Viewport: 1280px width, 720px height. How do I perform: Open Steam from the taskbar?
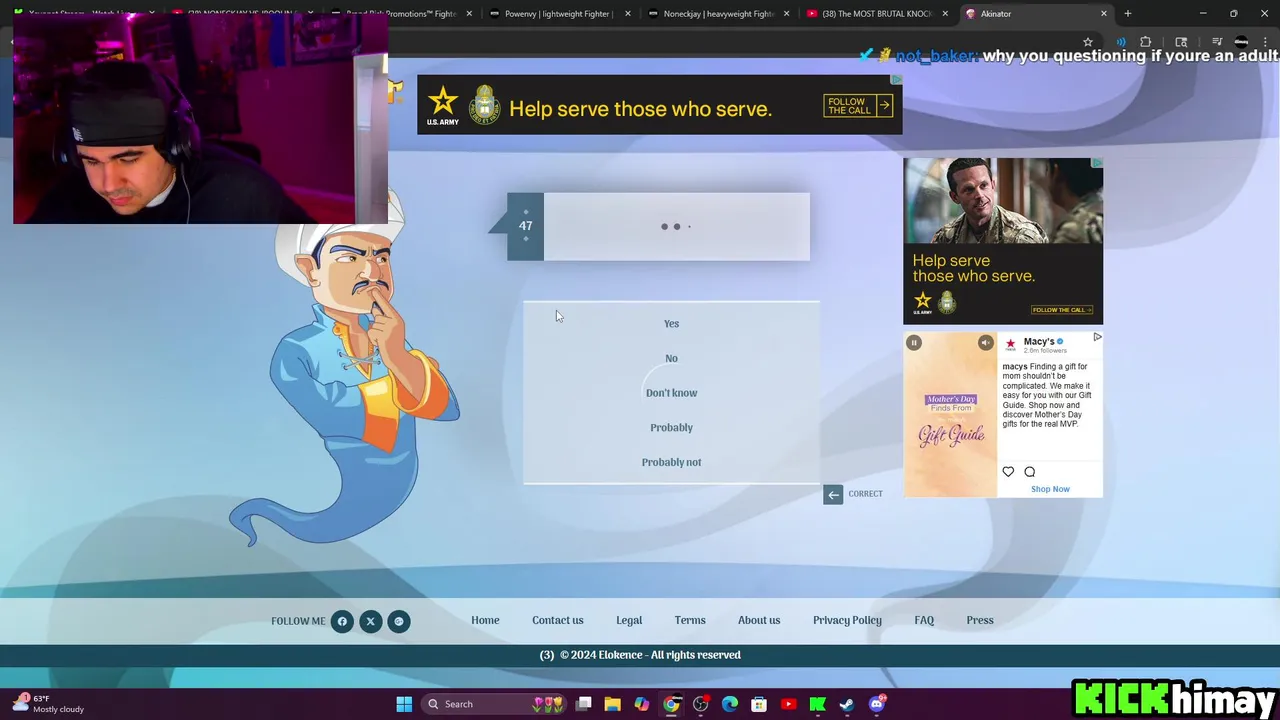tap(846, 704)
